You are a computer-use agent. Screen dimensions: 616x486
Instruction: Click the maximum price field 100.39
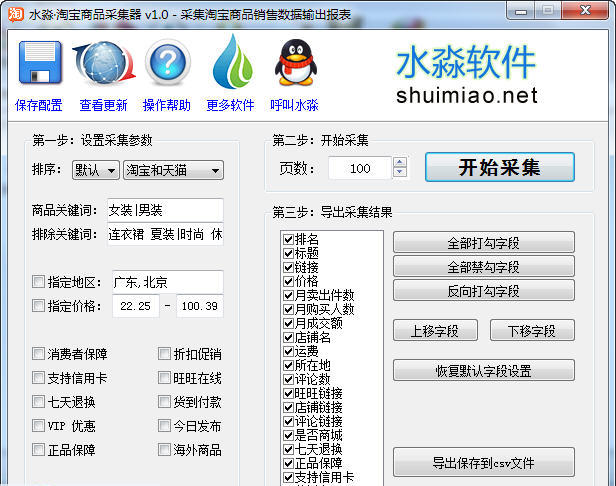[200, 306]
